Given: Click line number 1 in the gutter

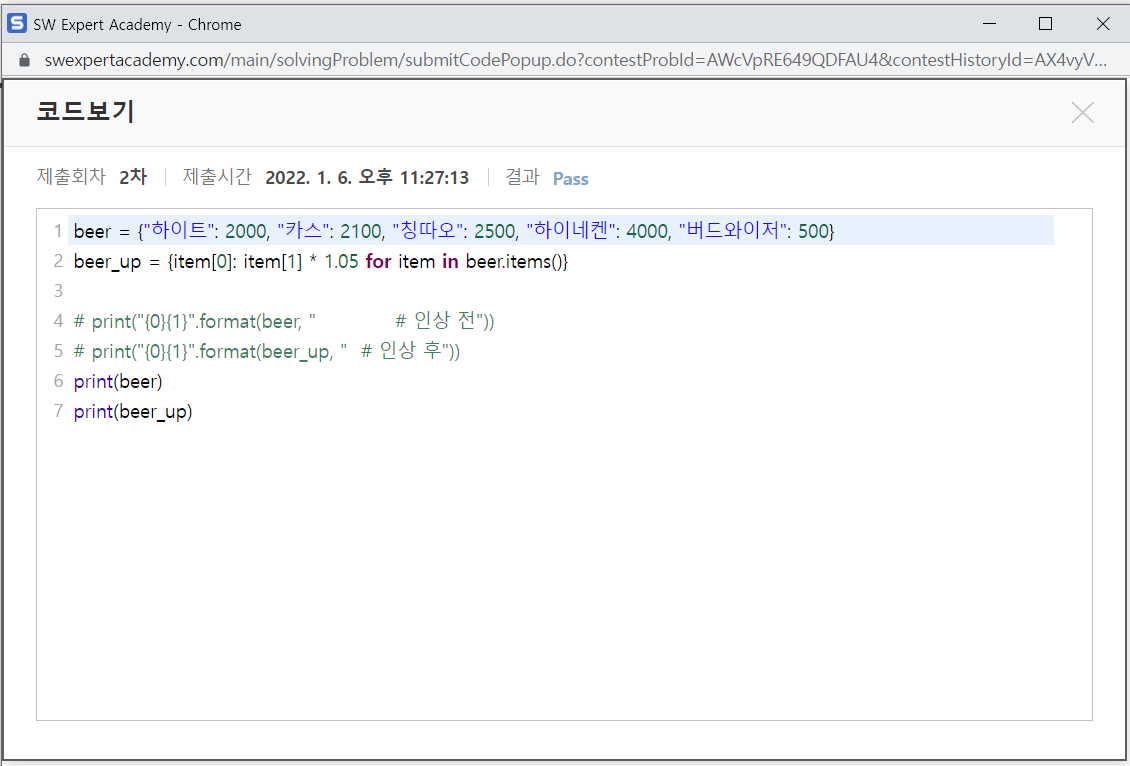Looking at the screenshot, I should (x=58, y=231).
